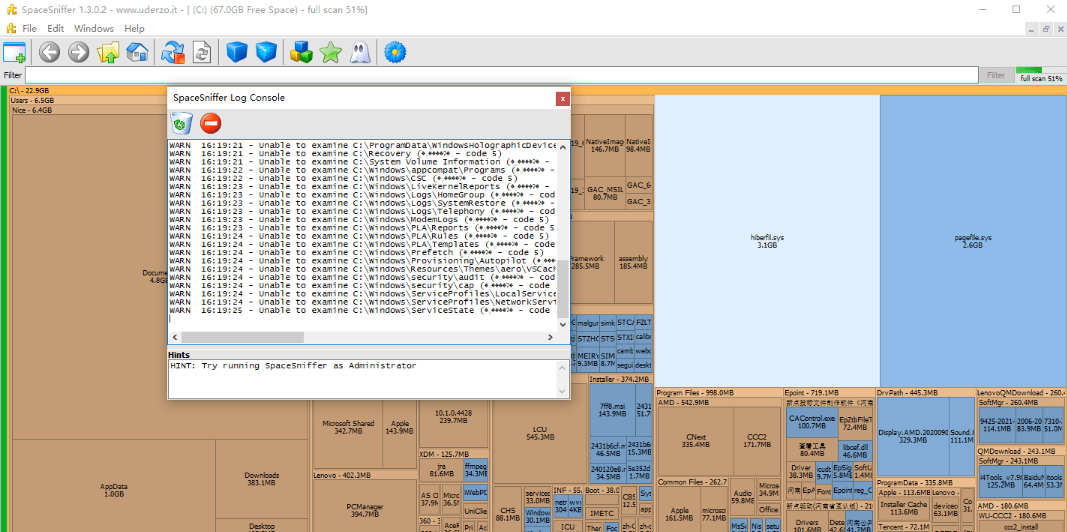Select the Downloads 383.1MB block
The width and height of the screenshot is (1067, 532).
click(x=262, y=479)
